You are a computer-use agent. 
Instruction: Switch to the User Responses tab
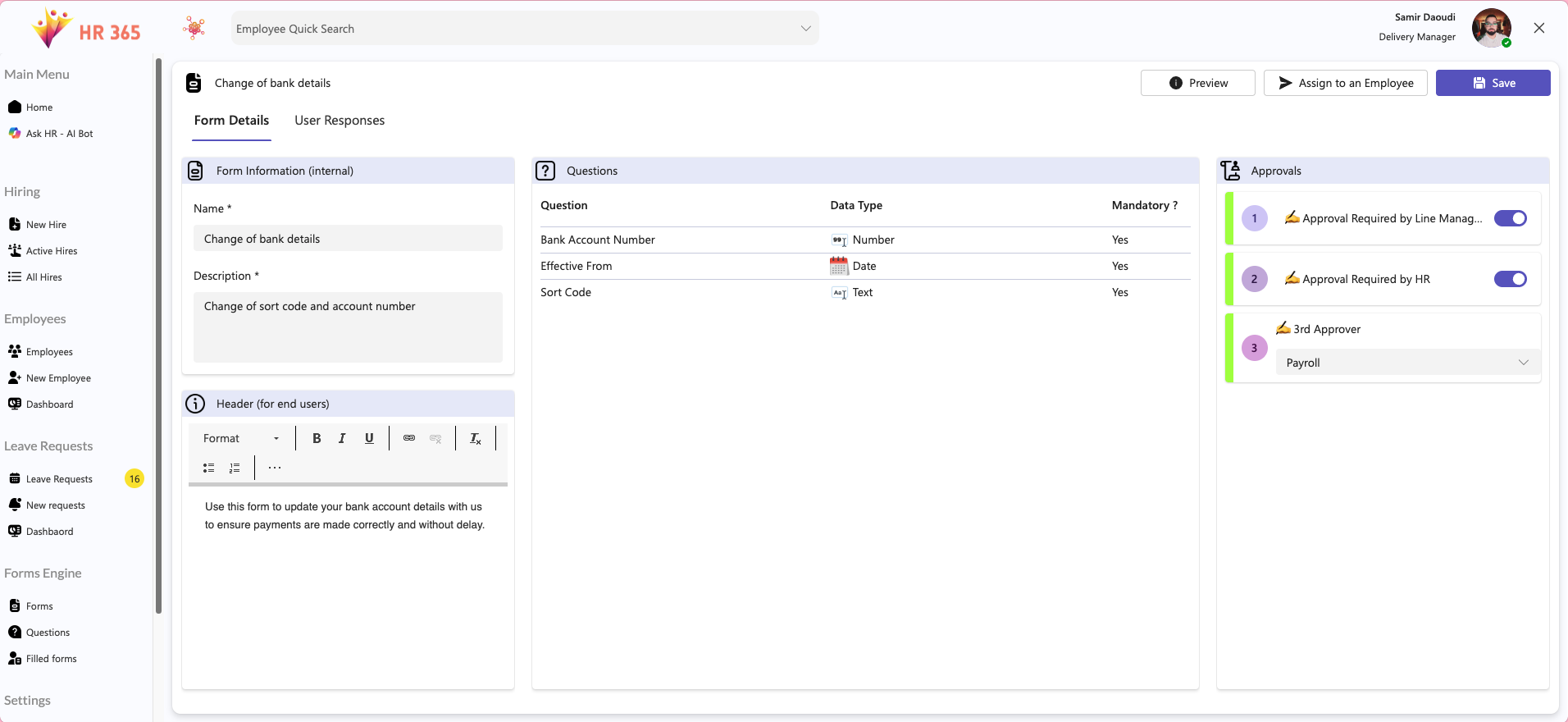pos(340,121)
